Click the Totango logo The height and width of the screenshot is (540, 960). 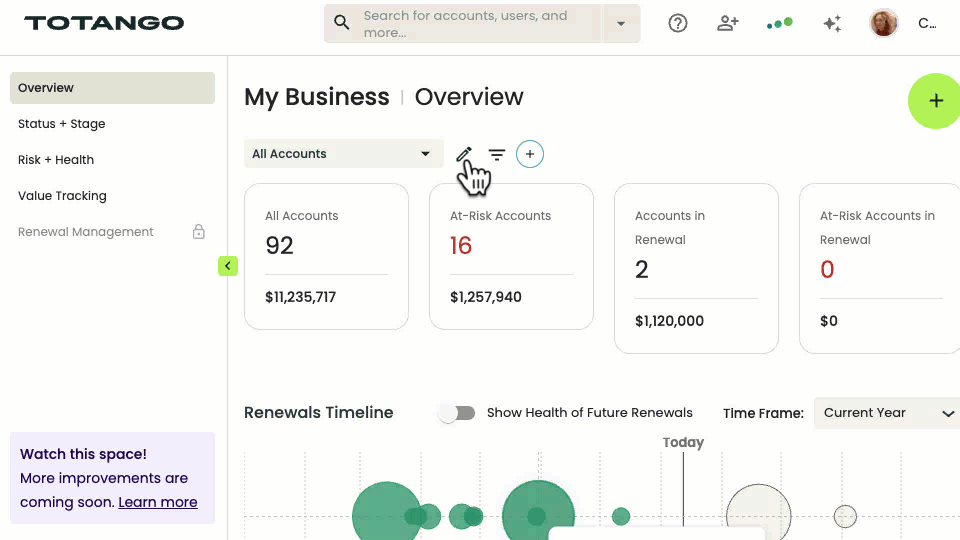104,23
